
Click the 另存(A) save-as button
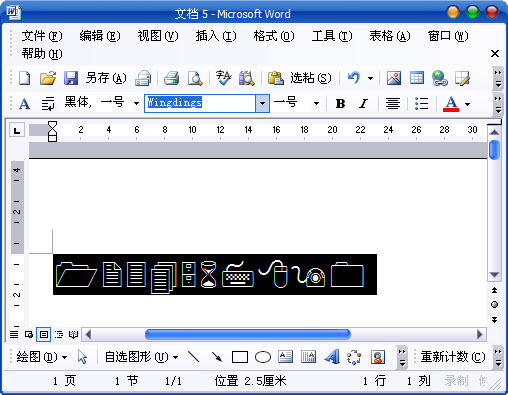pos(106,78)
